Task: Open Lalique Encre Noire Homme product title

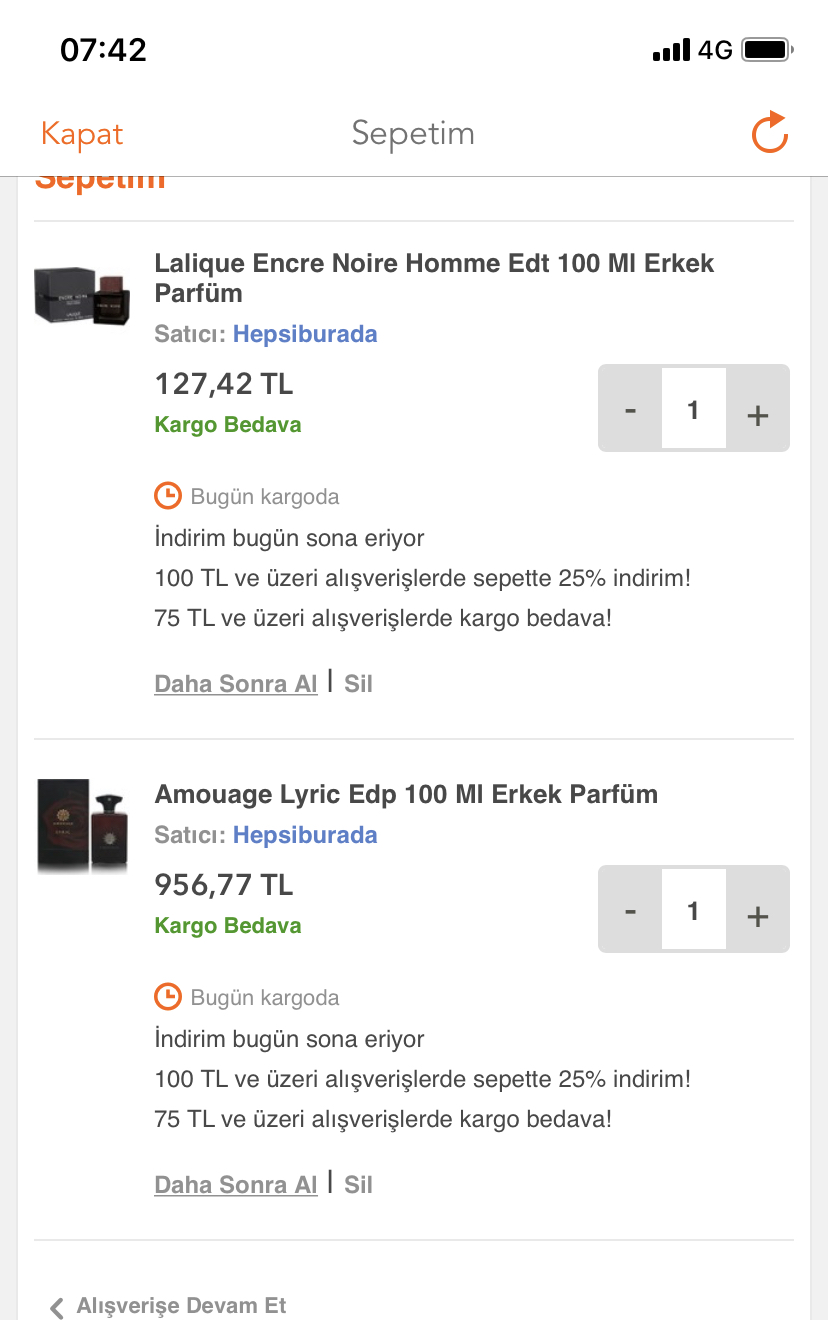Action: [x=434, y=278]
